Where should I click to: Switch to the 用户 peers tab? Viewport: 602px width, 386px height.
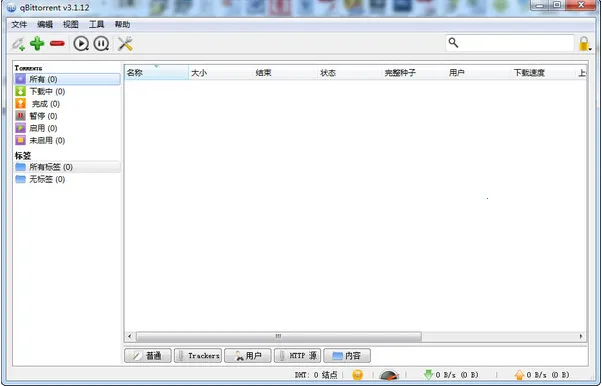248,356
